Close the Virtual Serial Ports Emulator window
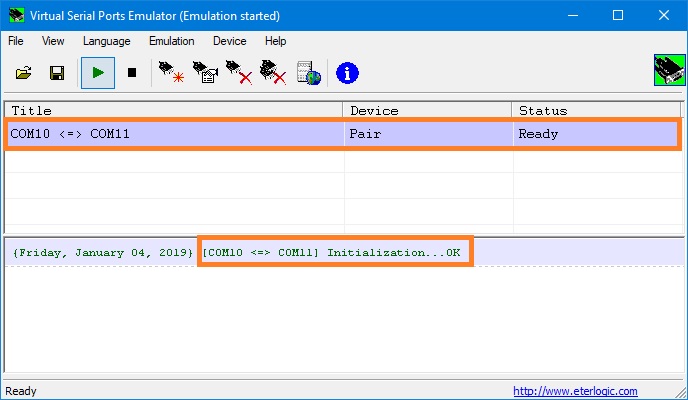Screen dimensions: 688x400 664,15
